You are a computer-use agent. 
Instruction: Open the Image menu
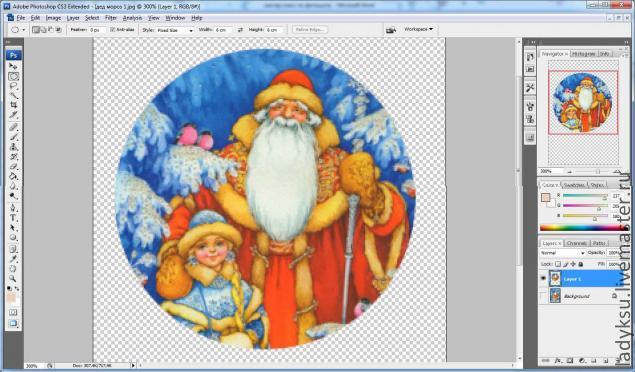[53, 18]
